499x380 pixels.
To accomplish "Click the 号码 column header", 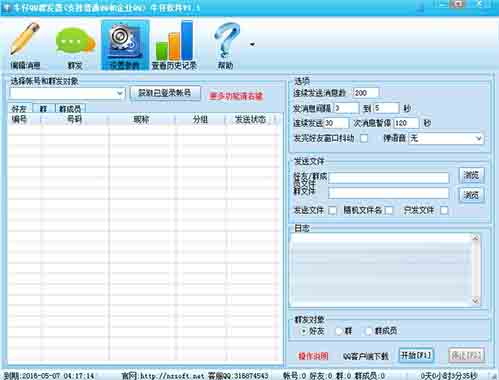I will point(74,120).
